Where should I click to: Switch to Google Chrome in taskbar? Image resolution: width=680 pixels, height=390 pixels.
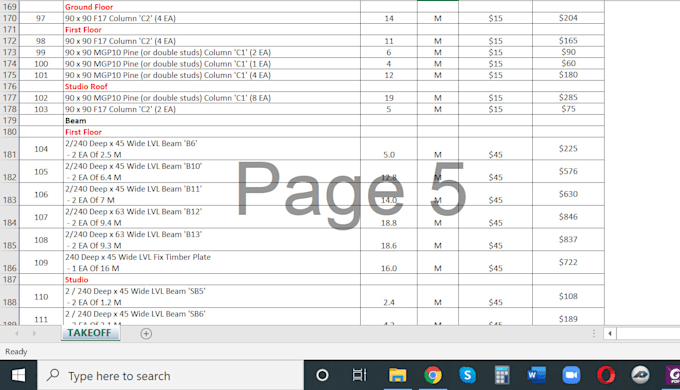[x=432, y=375]
